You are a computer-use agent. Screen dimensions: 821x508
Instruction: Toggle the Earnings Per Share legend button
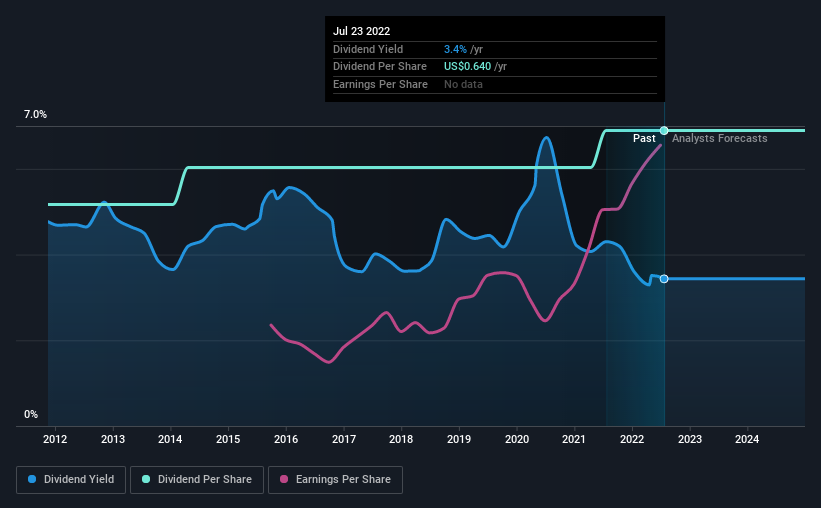(335, 480)
